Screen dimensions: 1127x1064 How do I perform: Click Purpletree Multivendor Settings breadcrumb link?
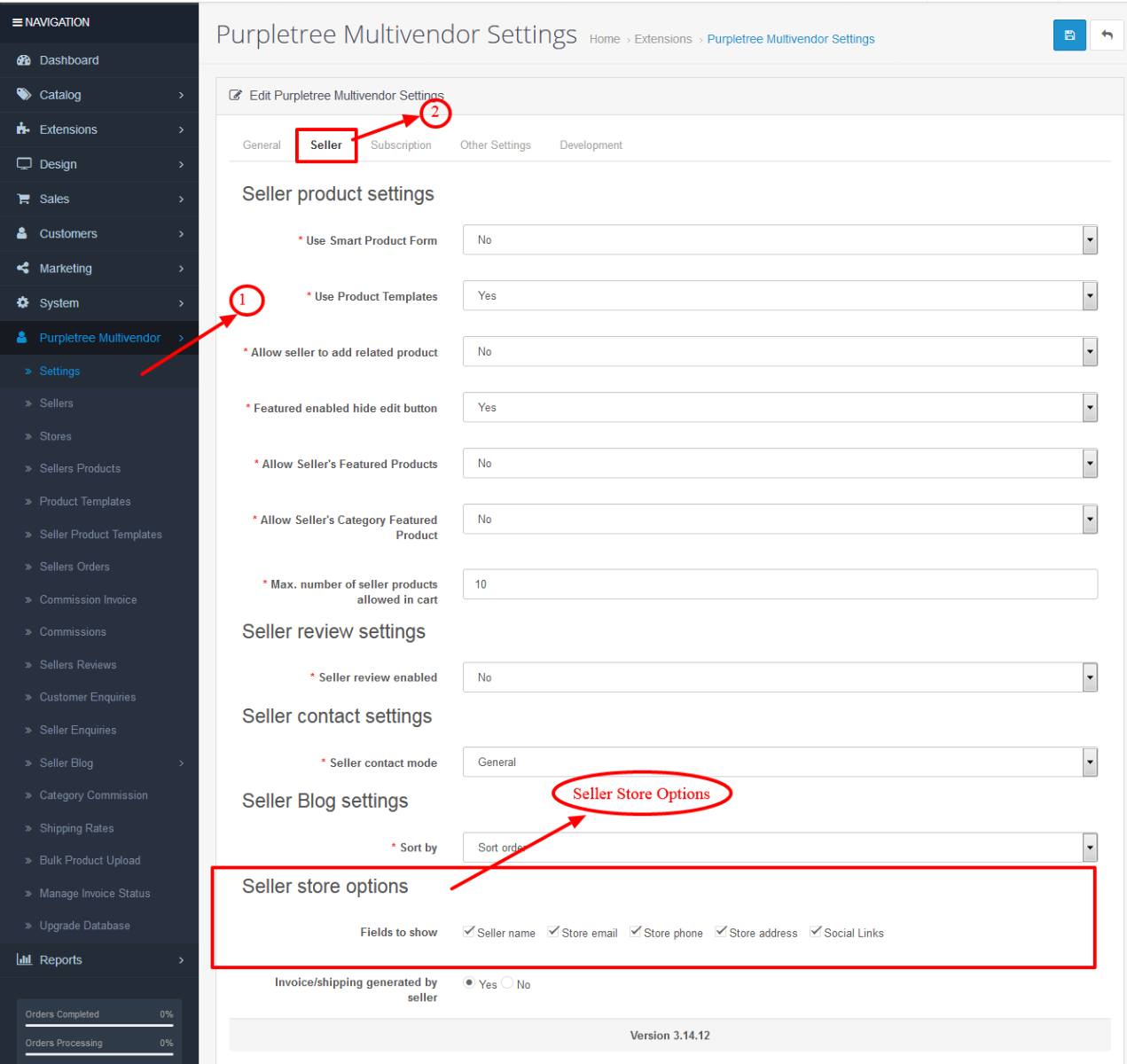click(791, 39)
